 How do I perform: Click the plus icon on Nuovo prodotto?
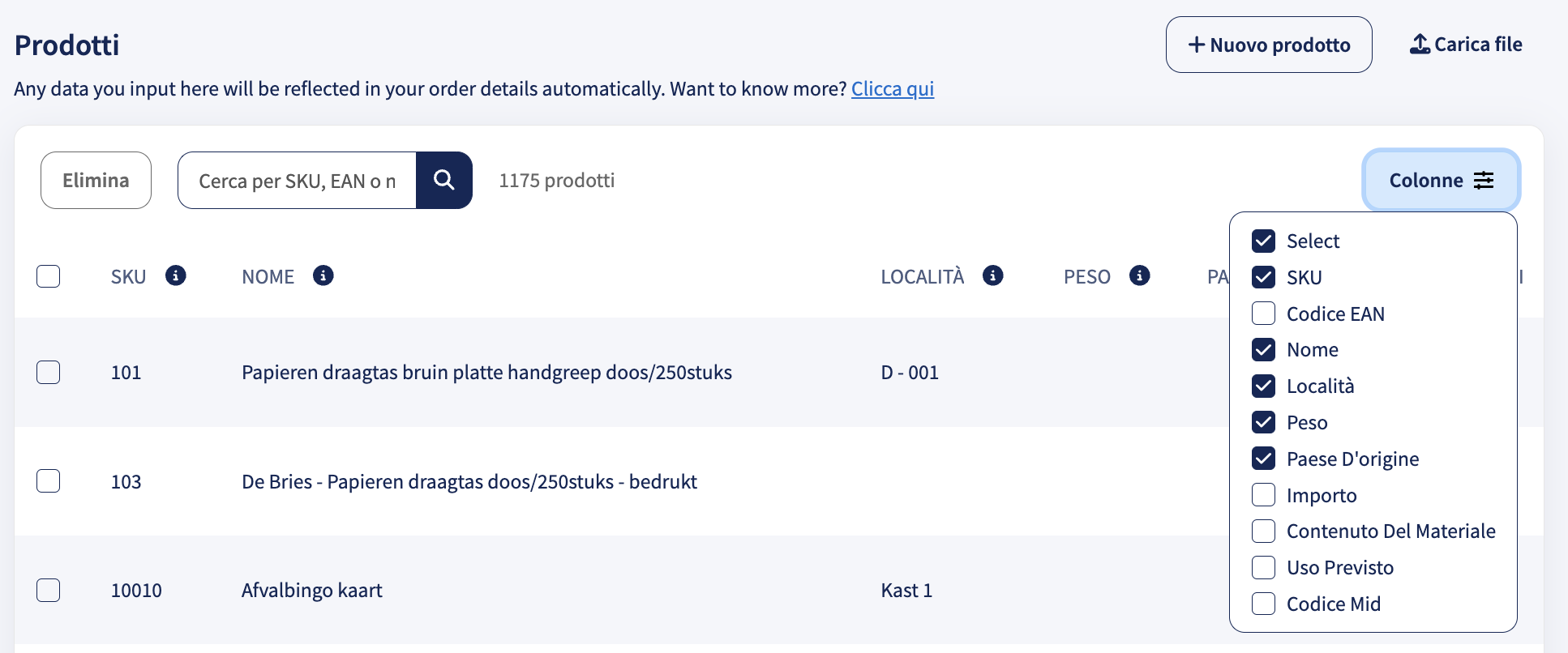pos(1197,45)
